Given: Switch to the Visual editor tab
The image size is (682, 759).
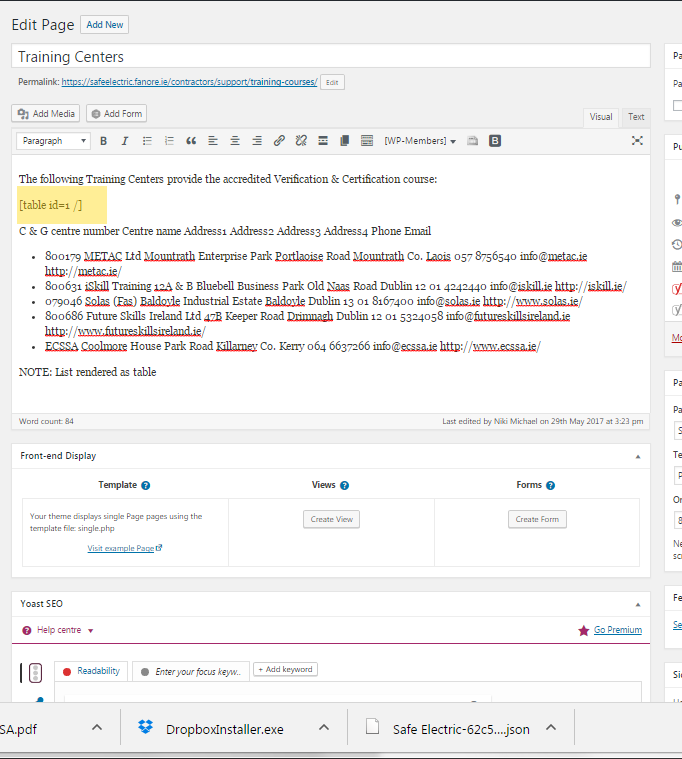Looking at the screenshot, I should (x=601, y=117).
